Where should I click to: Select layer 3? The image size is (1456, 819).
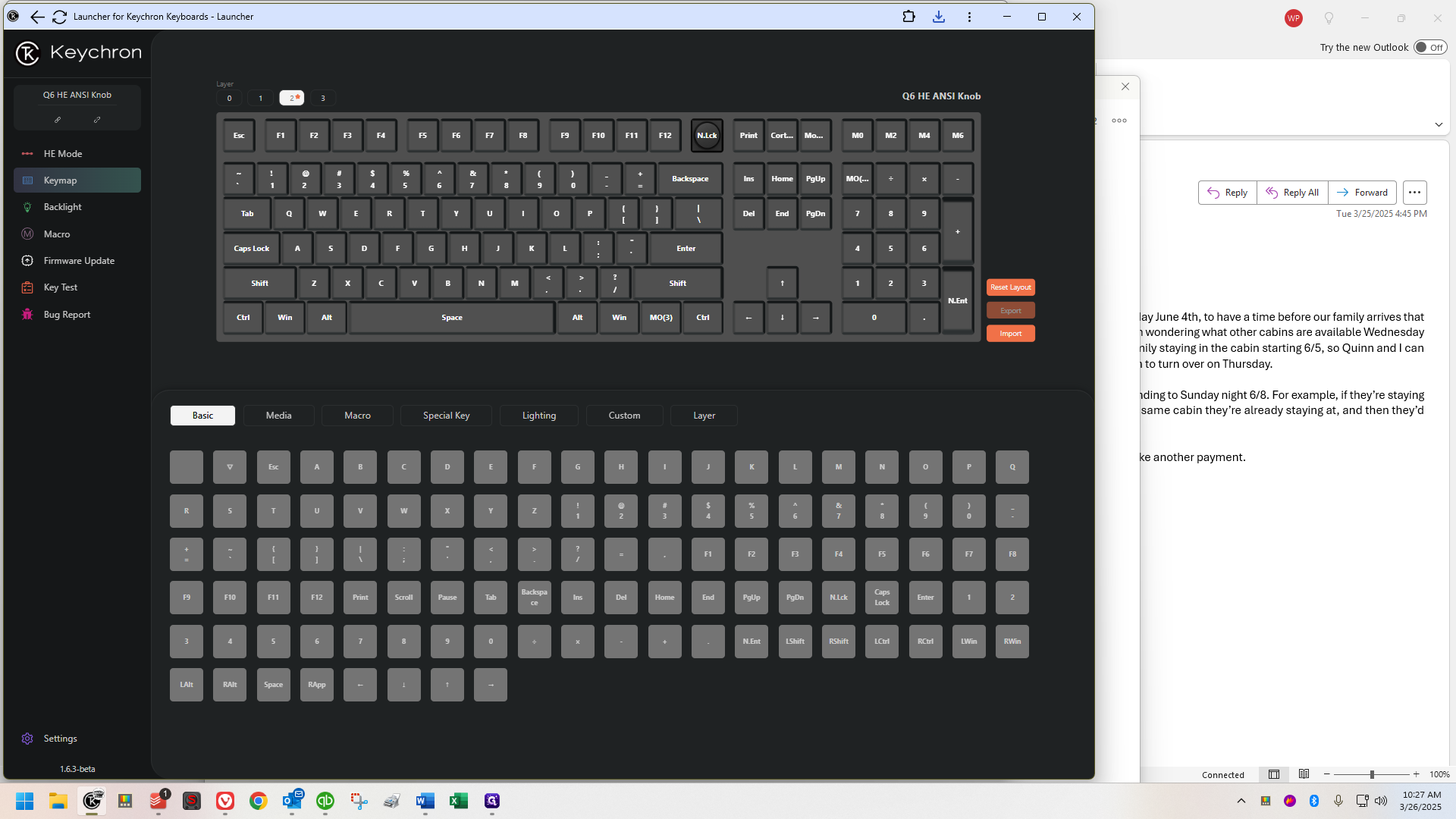coord(323,98)
